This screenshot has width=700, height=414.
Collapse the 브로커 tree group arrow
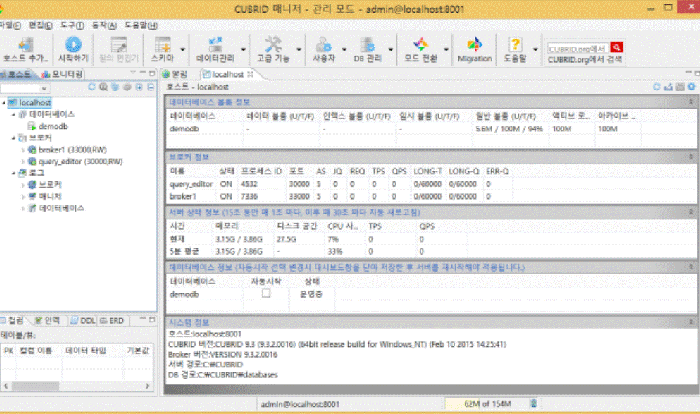(13, 138)
